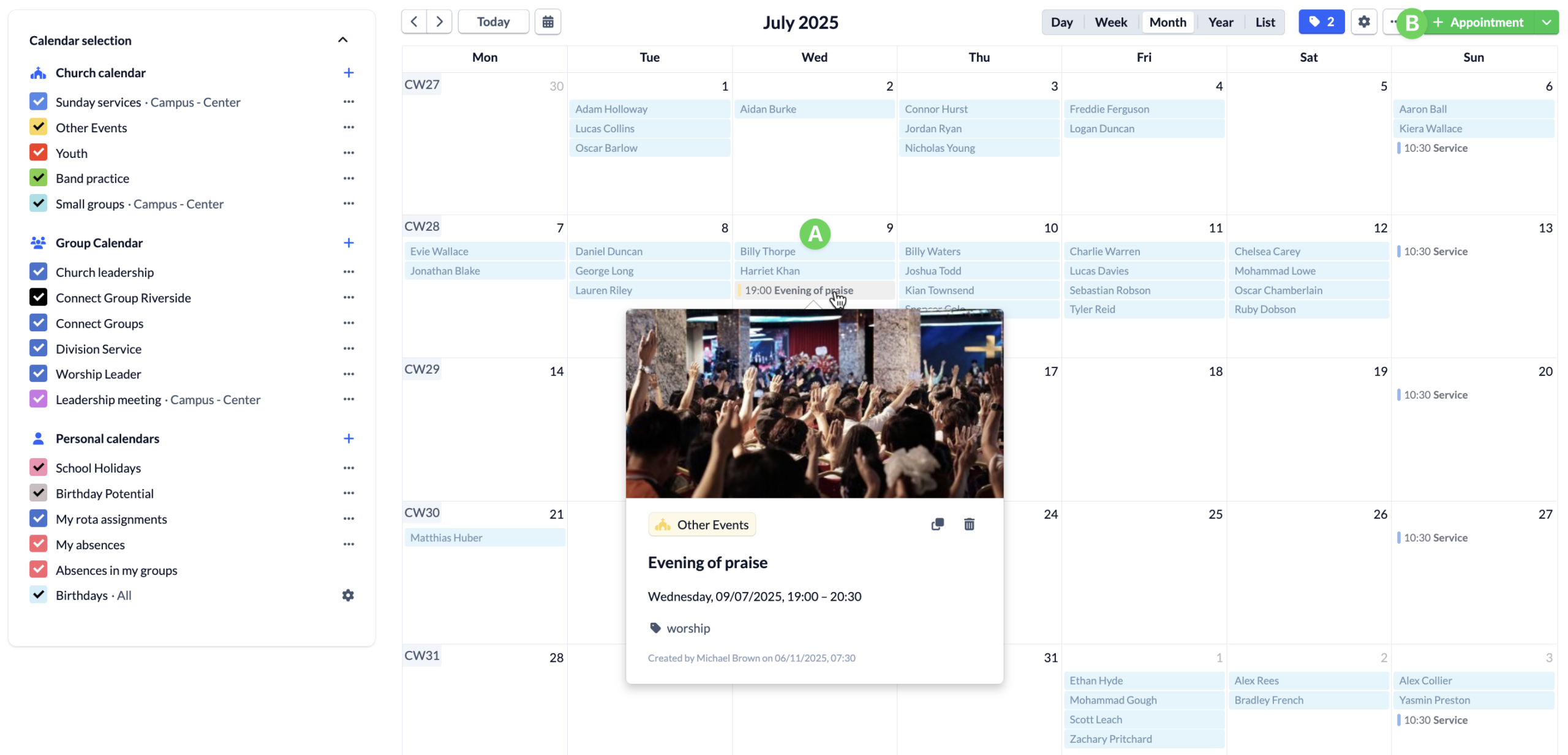Viewport: 1568px width, 755px height.
Task: Open Appointment button dropdown arrow
Action: coord(1547,22)
